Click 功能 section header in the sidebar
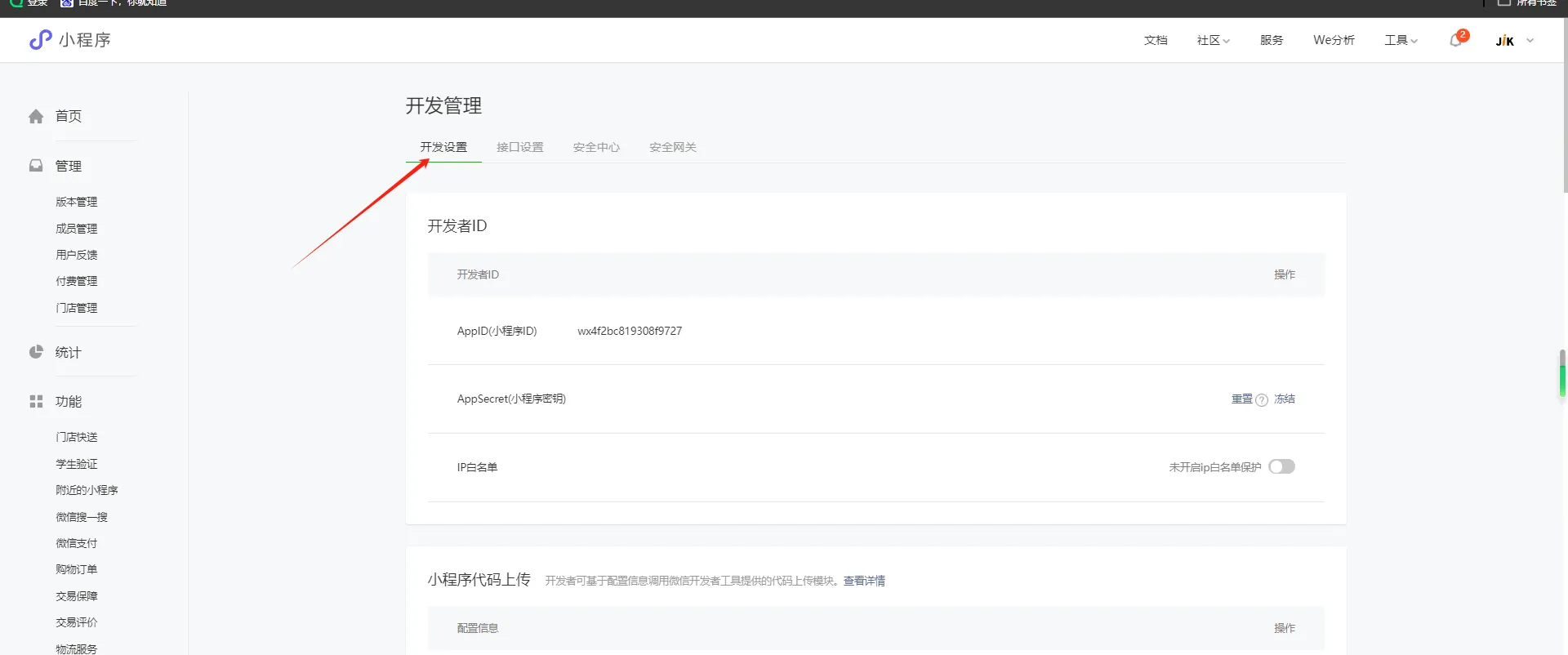This screenshot has height=655, width=1568. (69, 401)
